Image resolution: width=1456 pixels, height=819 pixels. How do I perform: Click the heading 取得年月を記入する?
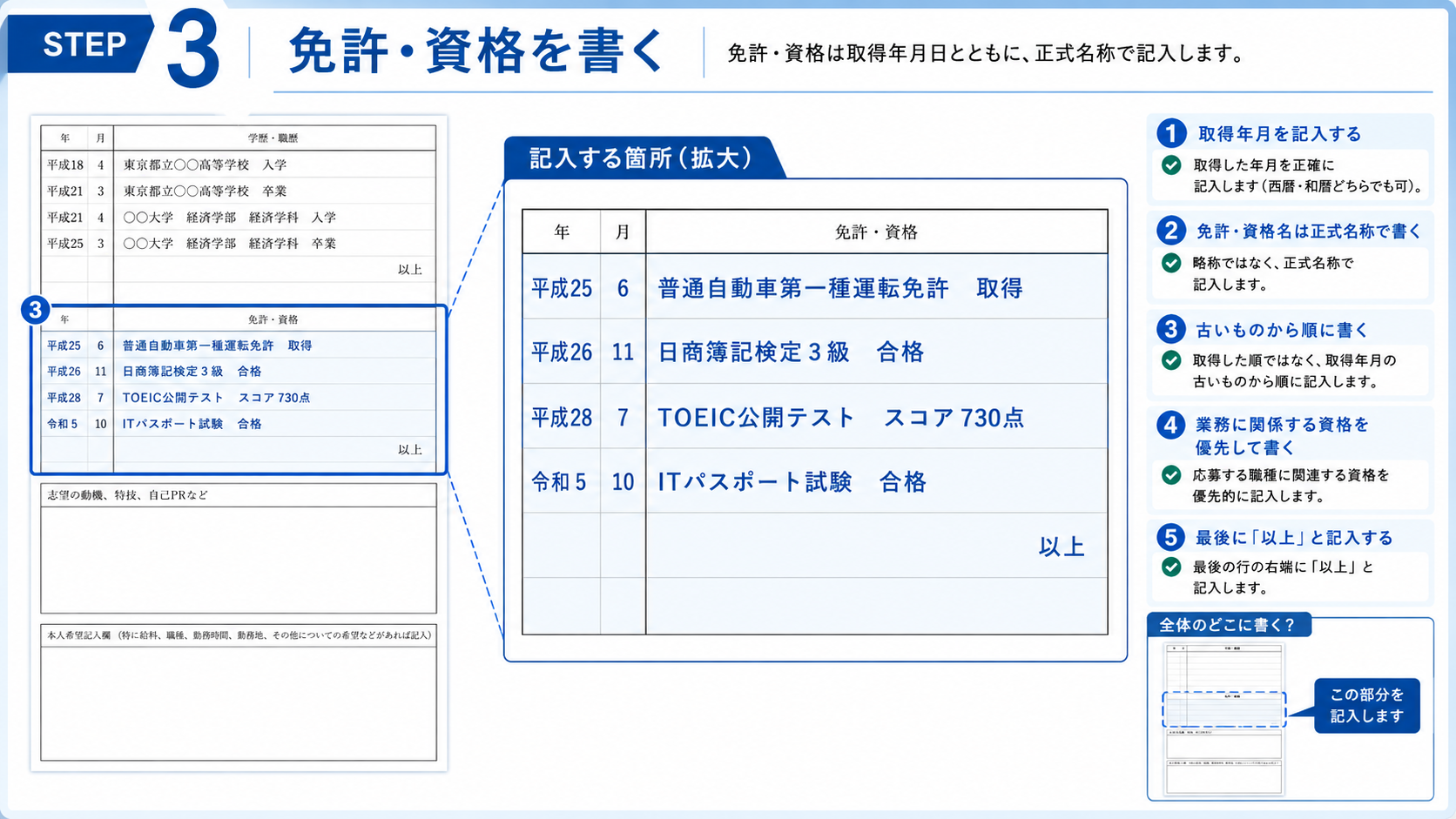[x=1280, y=134]
